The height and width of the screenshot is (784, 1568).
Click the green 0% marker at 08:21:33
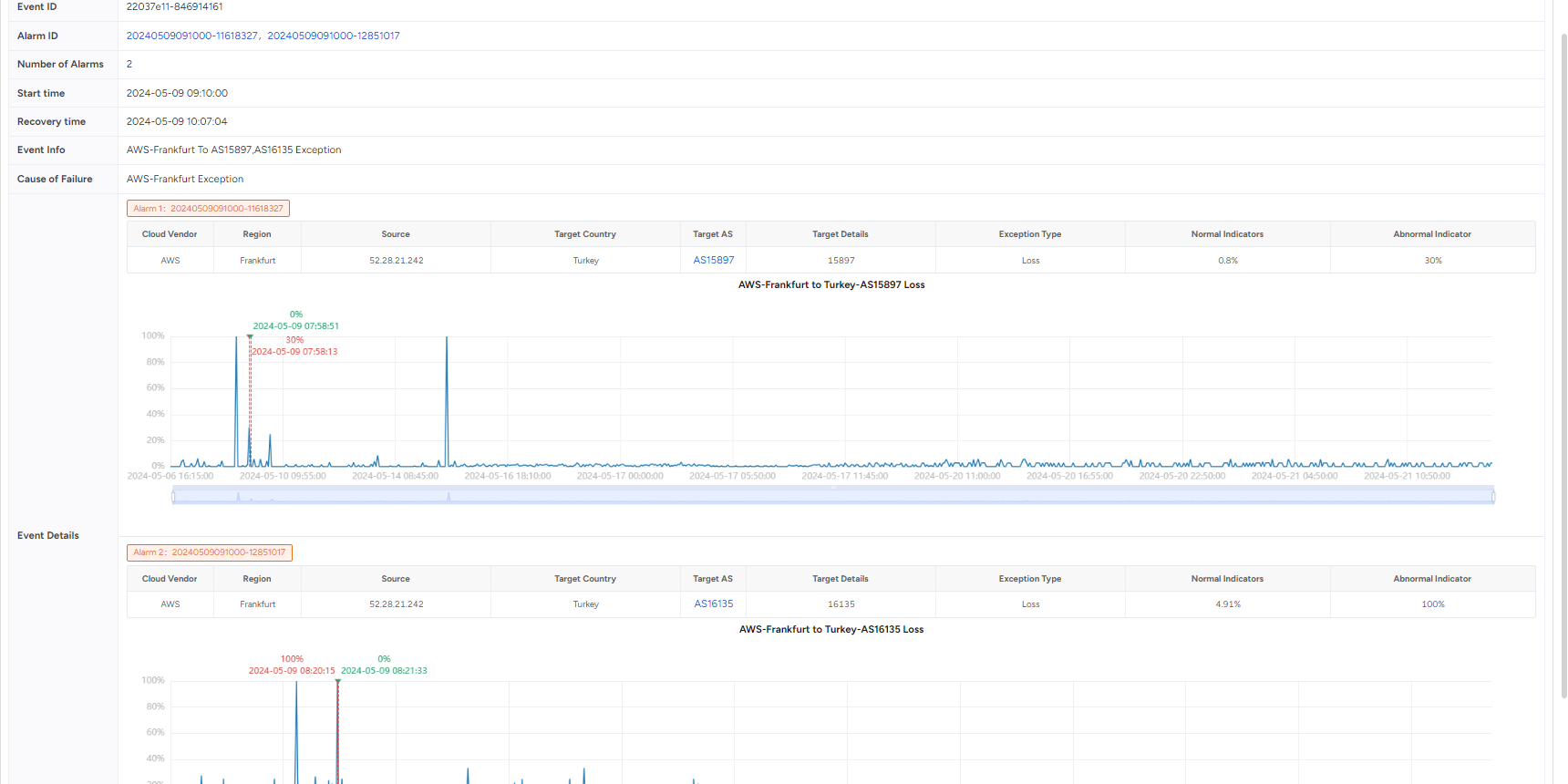pyautogui.click(x=384, y=665)
